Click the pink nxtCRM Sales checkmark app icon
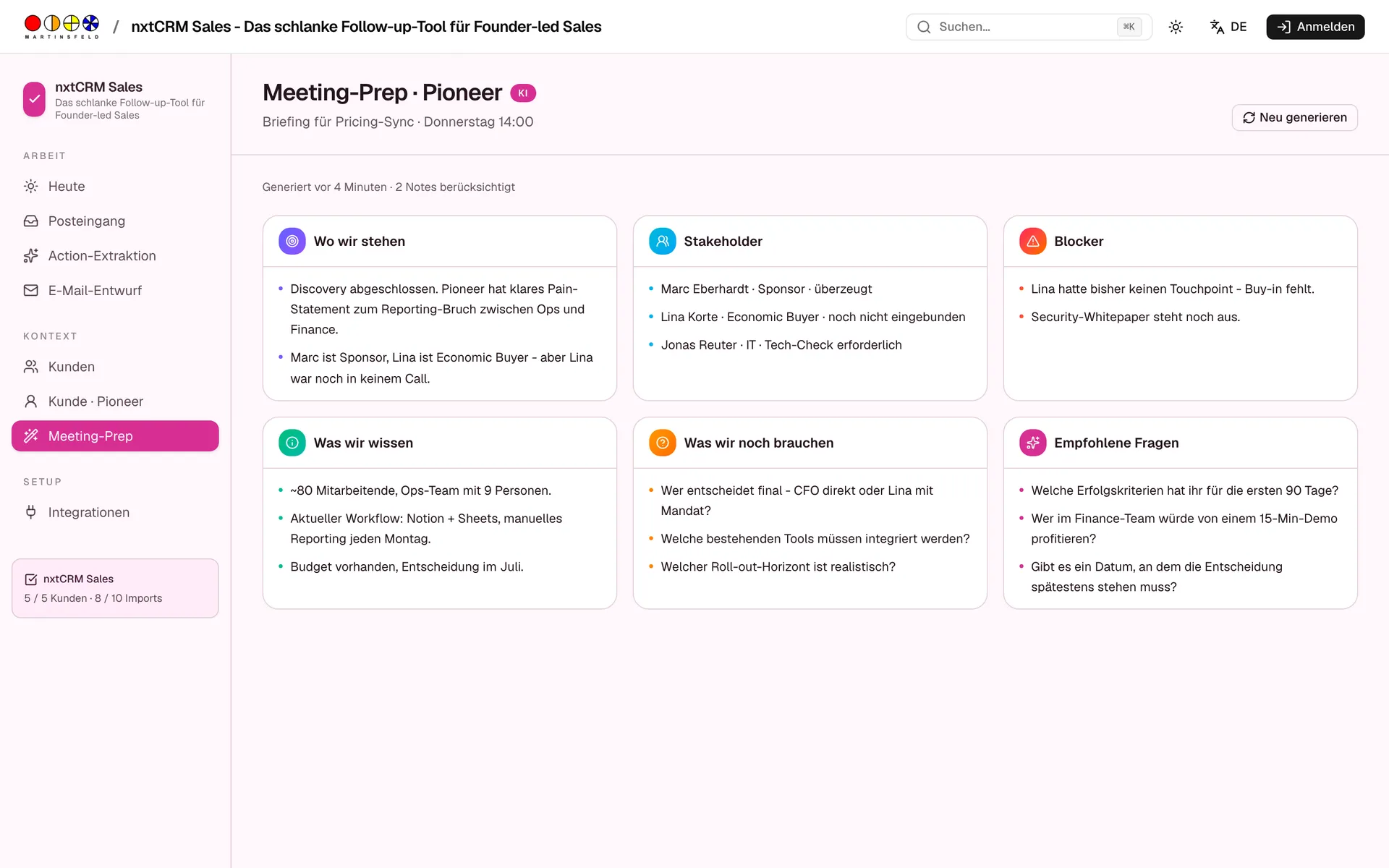Viewport: 1389px width, 868px height. (x=34, y=99)
